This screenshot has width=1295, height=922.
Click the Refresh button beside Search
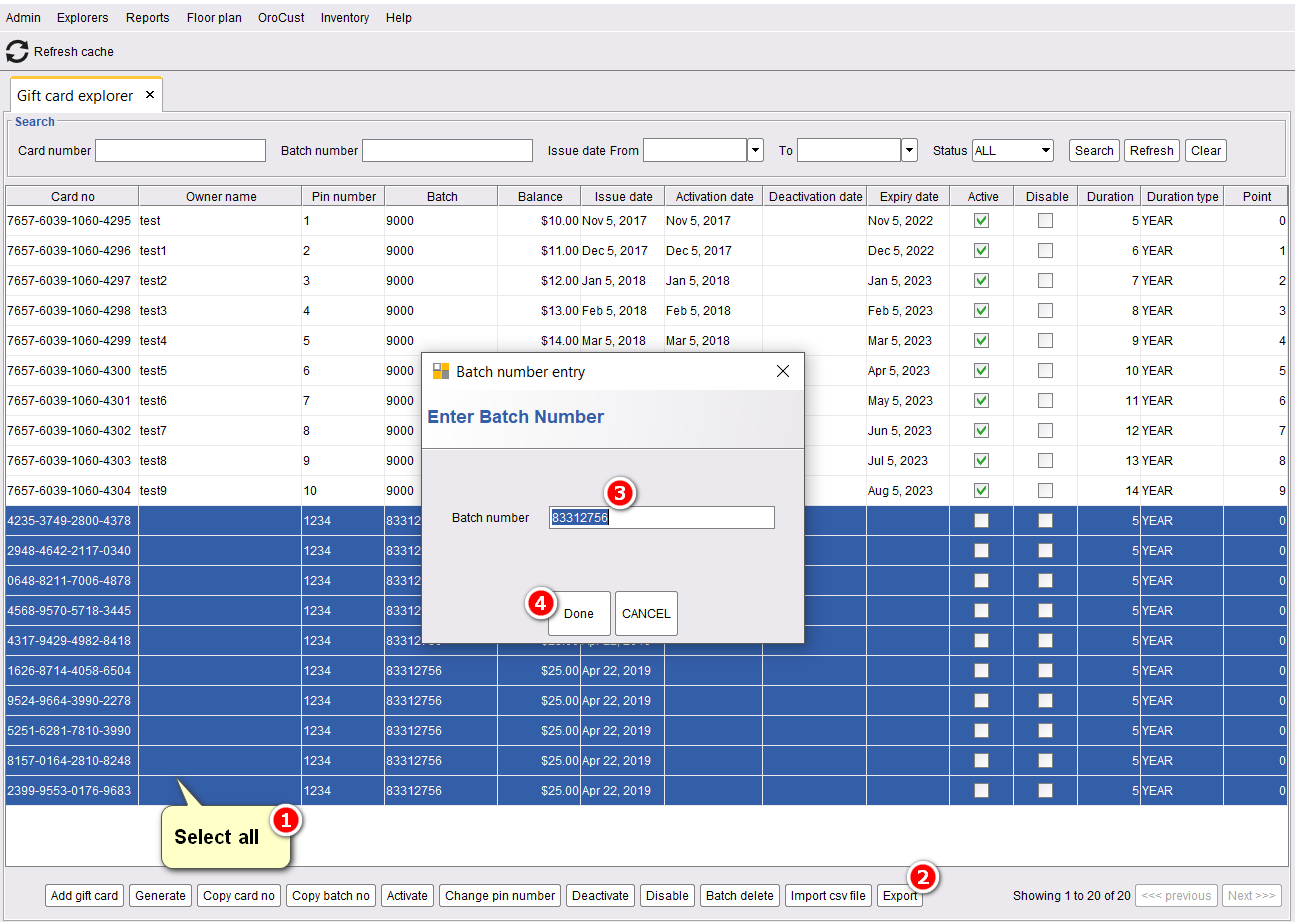[1152, 150]
